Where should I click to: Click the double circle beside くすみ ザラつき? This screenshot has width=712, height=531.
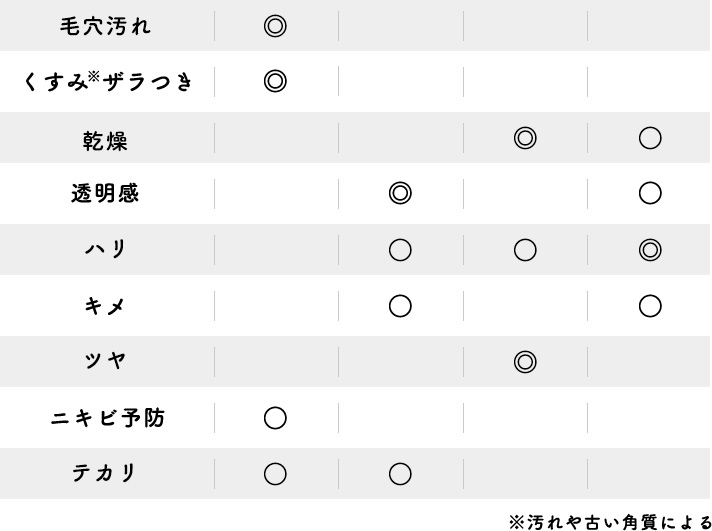[275, 81]
